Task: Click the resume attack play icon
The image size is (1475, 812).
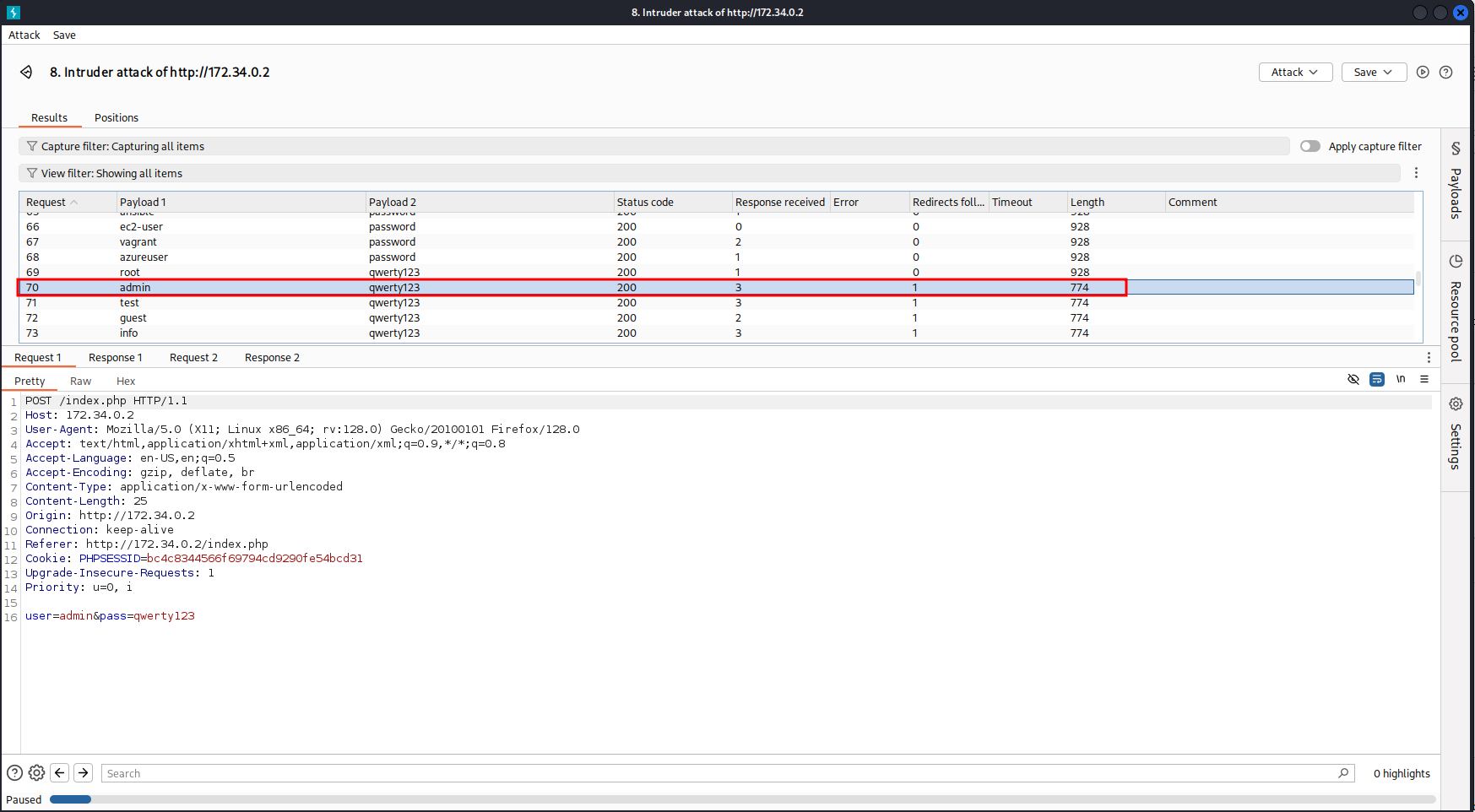Action: pyautogui.click(x=1423, y=72)
